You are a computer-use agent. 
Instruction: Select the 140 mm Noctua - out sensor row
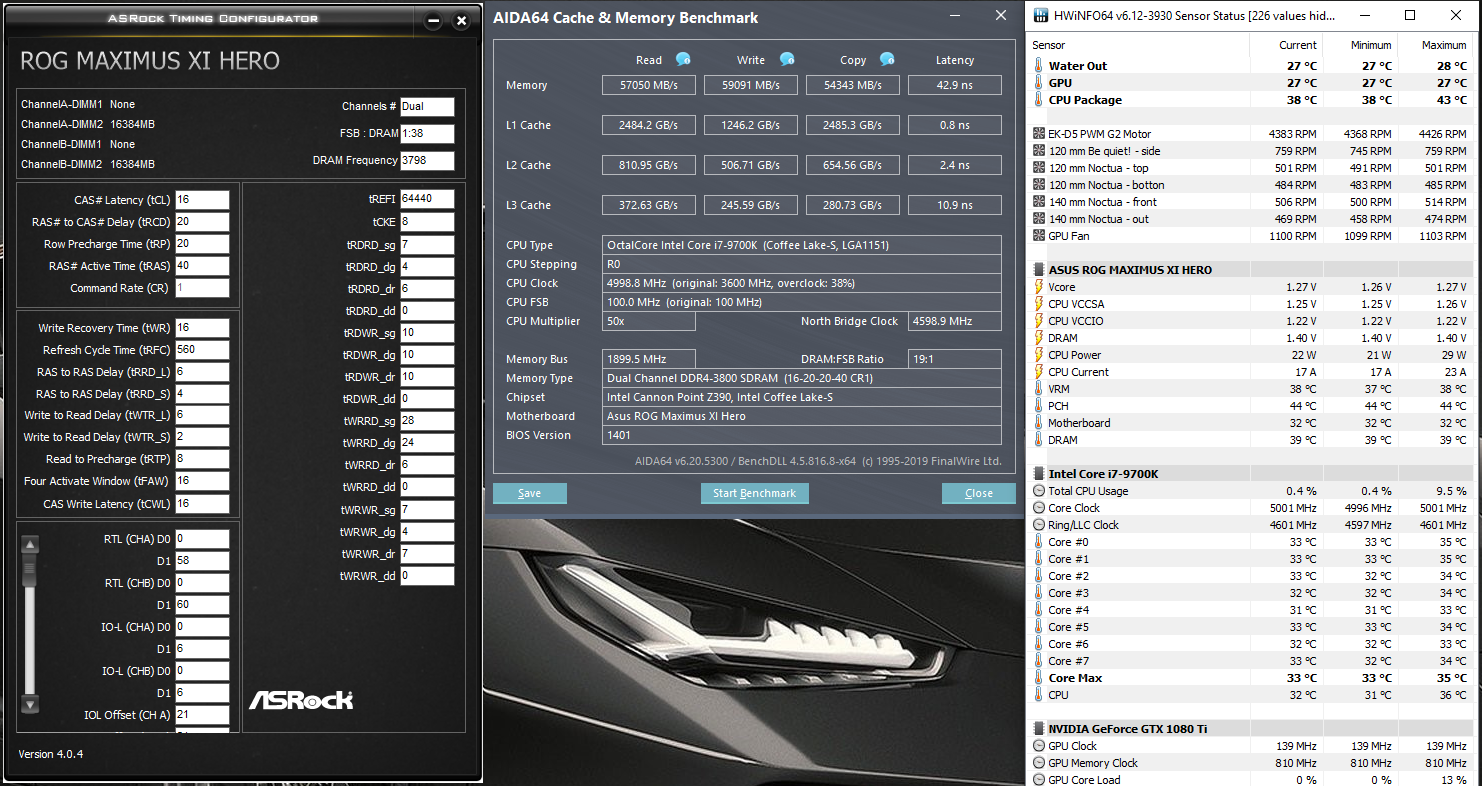(1250, 219)
